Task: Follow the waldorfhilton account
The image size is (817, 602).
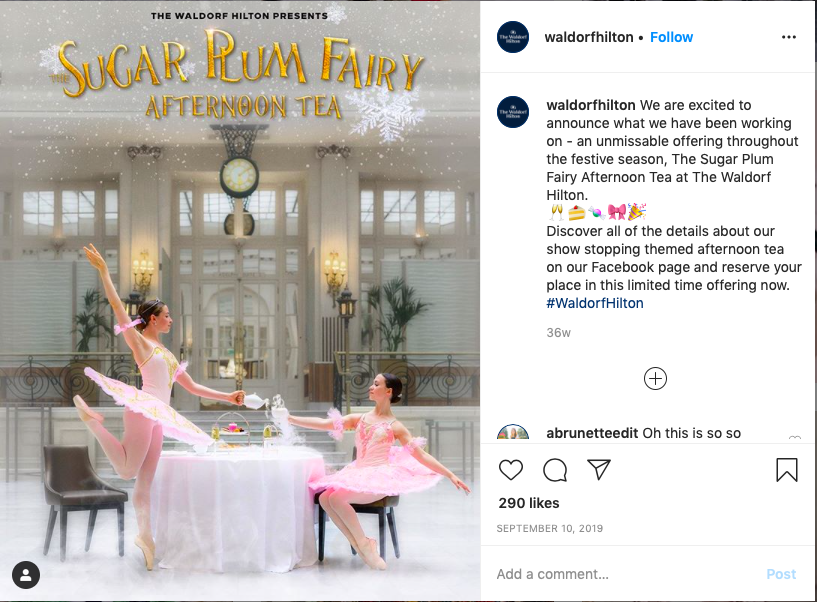Action: tap(671, 38)
